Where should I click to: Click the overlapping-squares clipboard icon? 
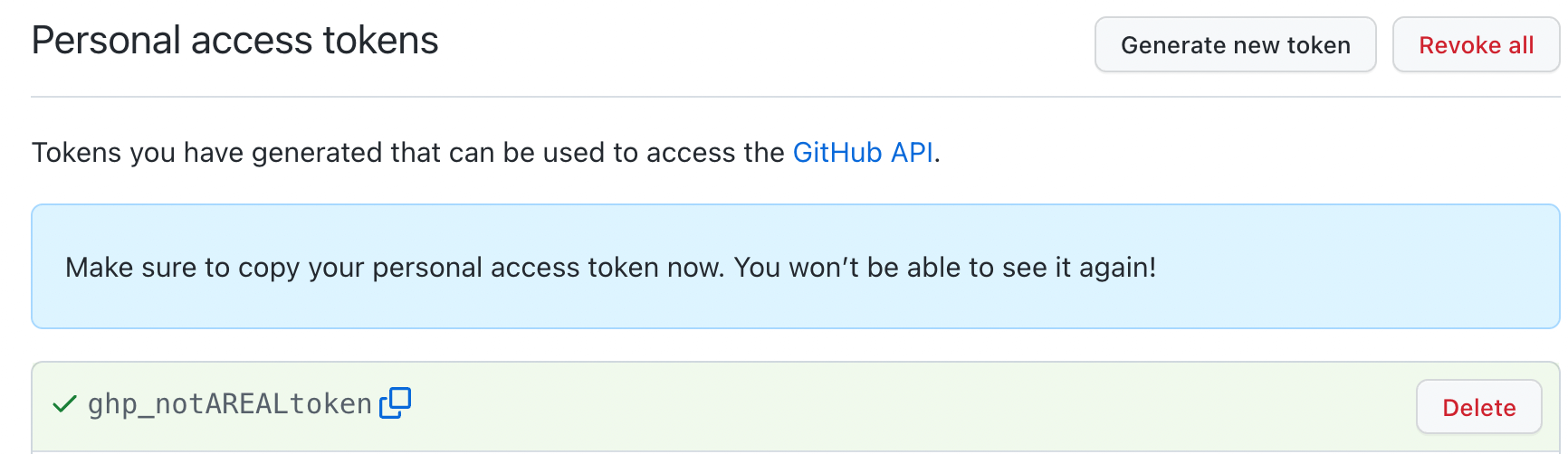395,403
